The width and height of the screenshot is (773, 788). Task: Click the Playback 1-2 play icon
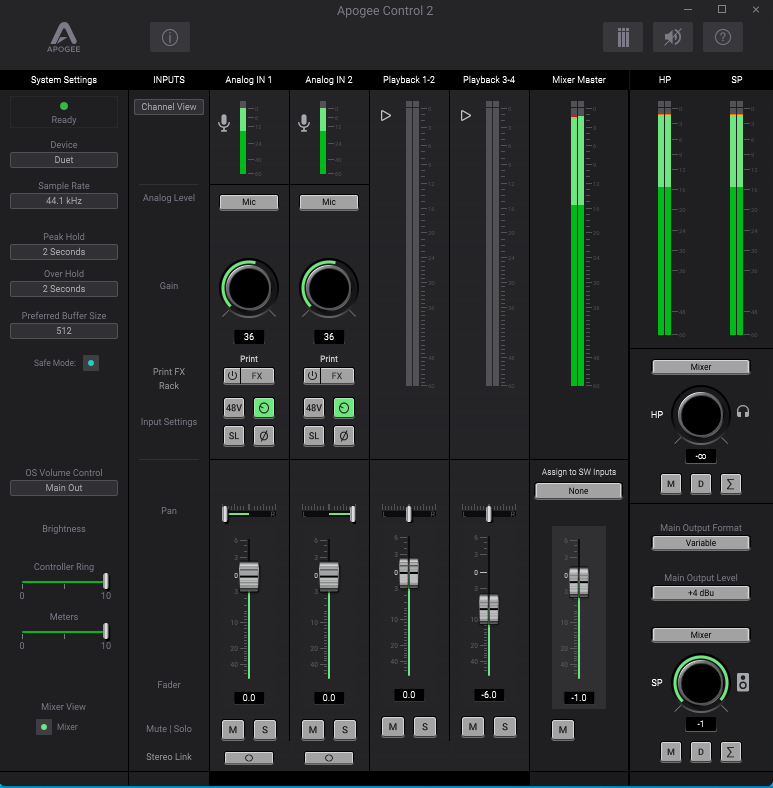385,116
